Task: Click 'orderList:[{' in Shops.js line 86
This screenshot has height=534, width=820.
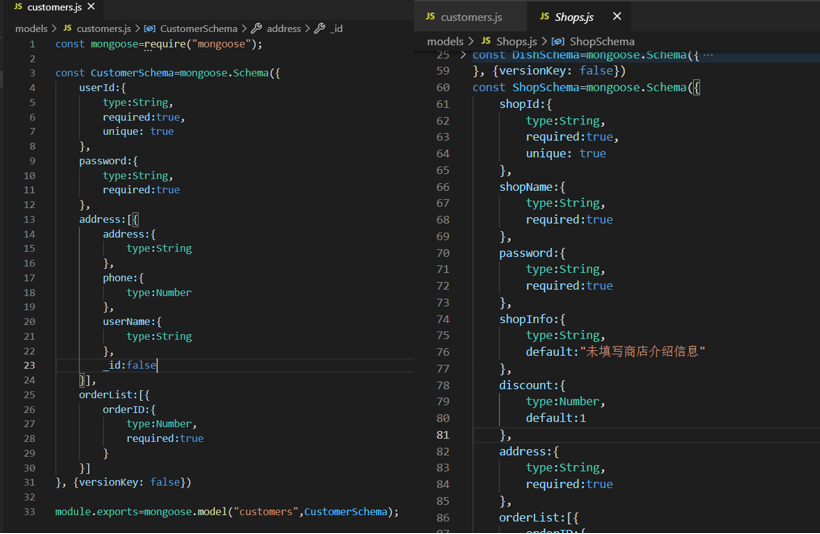Action: [539, 518]
